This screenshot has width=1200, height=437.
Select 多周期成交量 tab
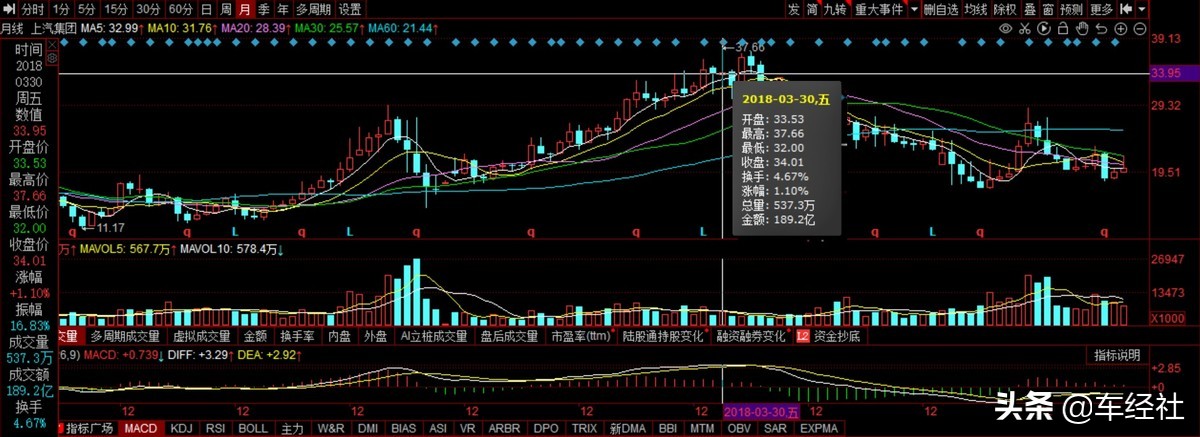click(x=124, y=337)
